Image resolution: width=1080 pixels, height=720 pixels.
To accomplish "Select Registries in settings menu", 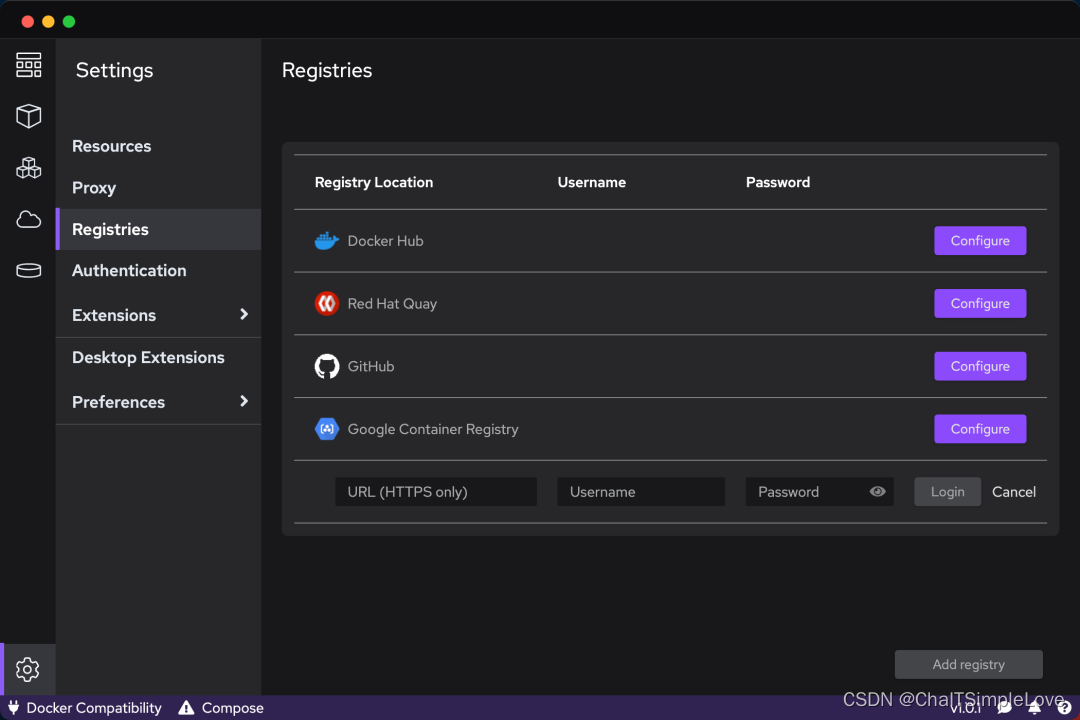I will (158, 229).
